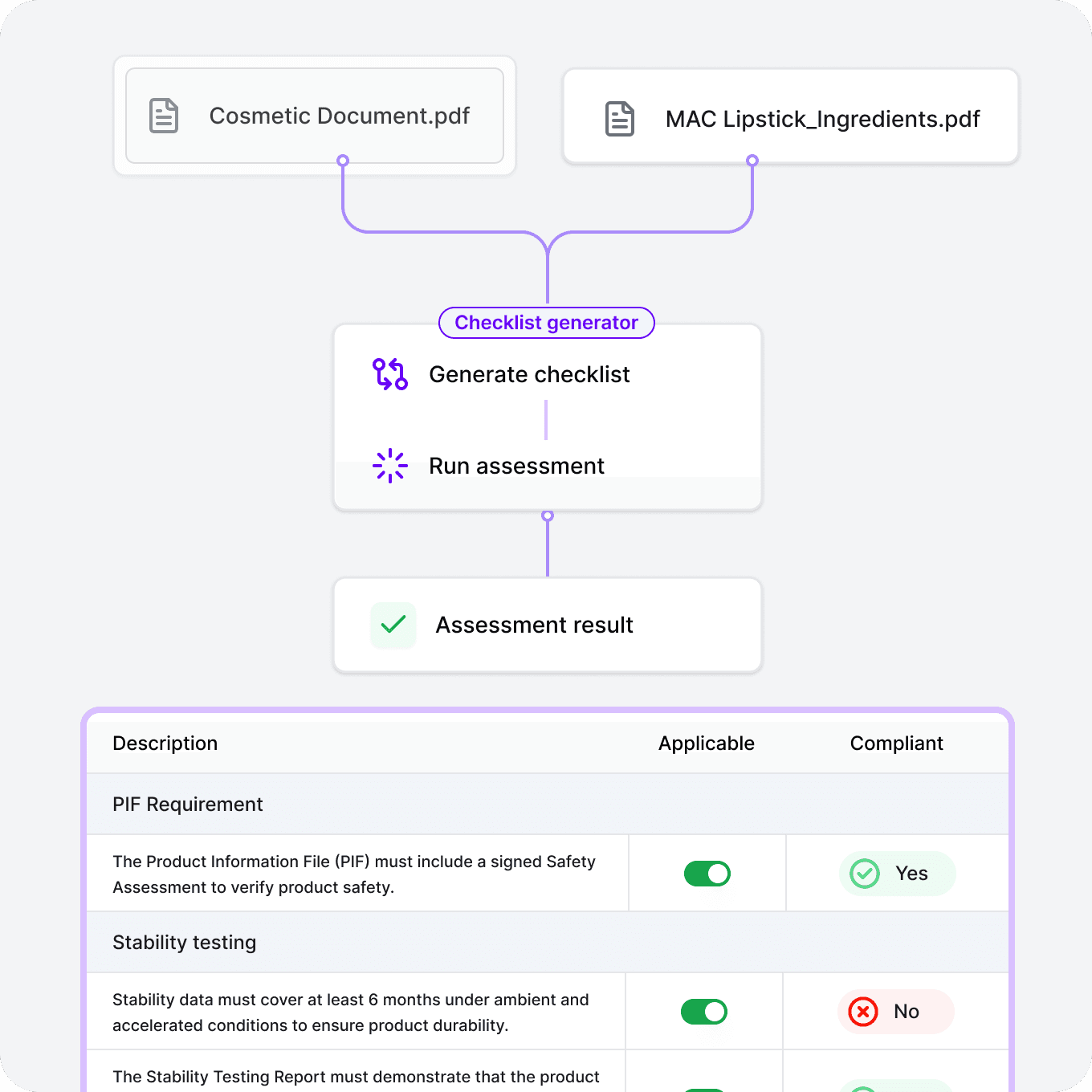The height and width of the screenshot is (1092, 1092).
Task: Click the Cosmetic Document.pdf file icon
Action: [x=163, y=116]
